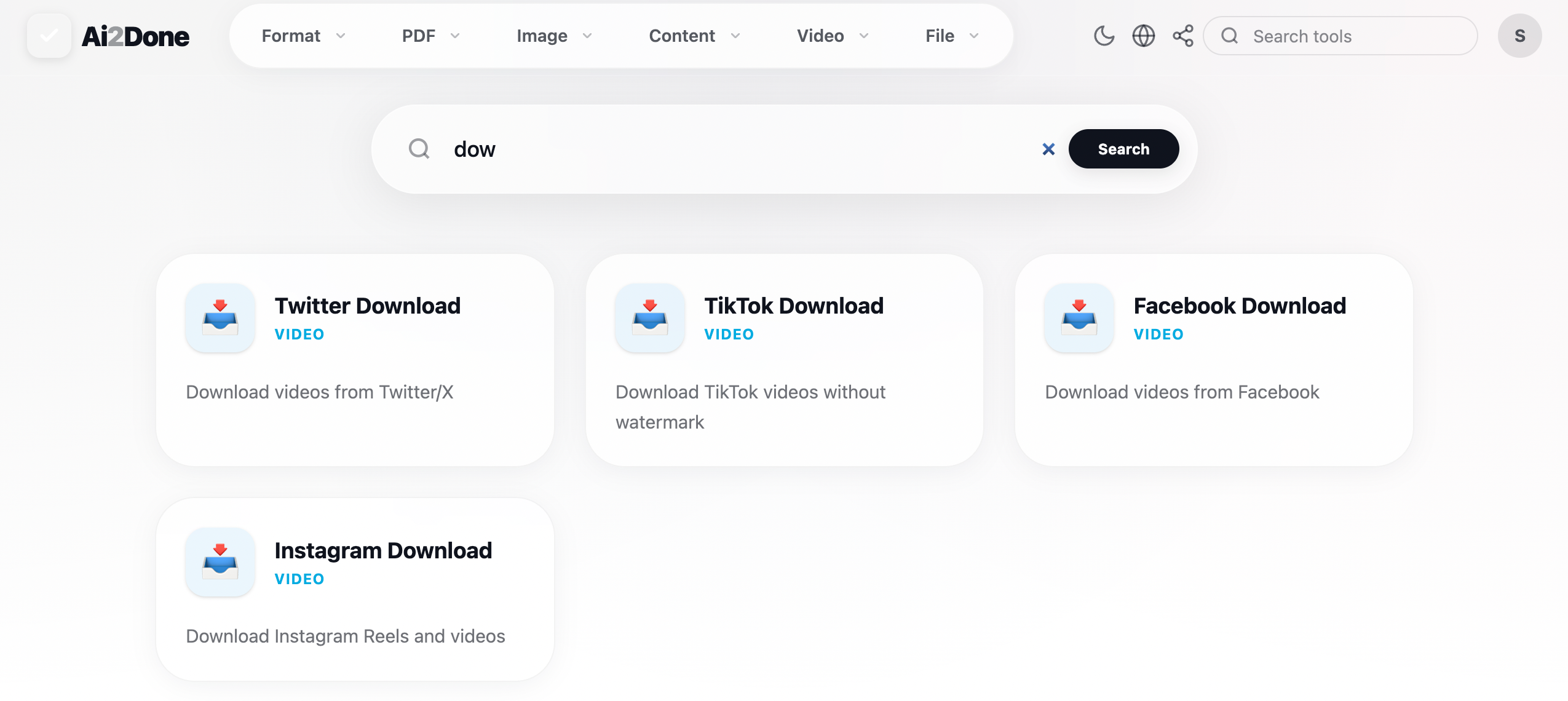Click the Twitter Download tray icon
This screenshot has height=701, width=1568.
220,318
